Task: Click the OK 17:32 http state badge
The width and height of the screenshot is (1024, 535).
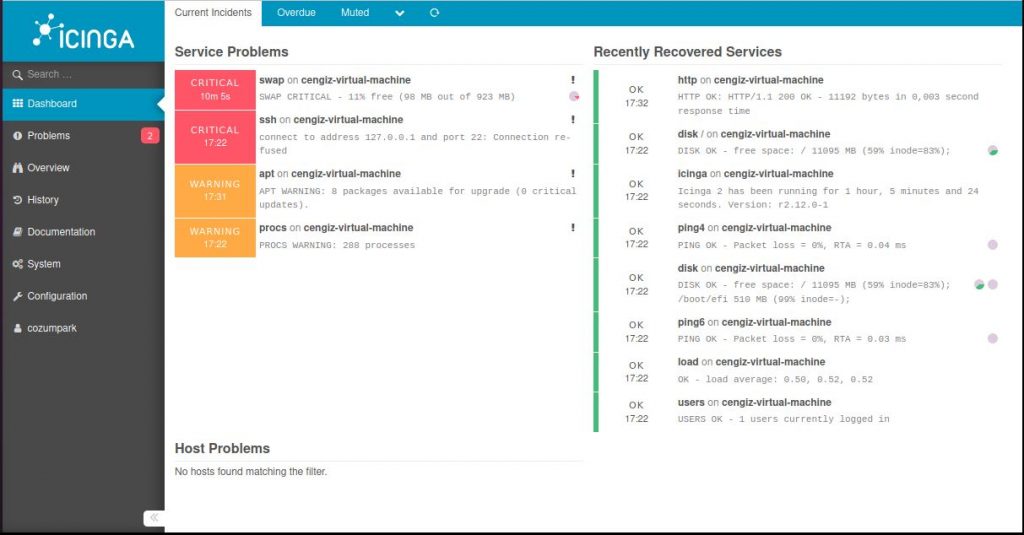Action: 636,96
